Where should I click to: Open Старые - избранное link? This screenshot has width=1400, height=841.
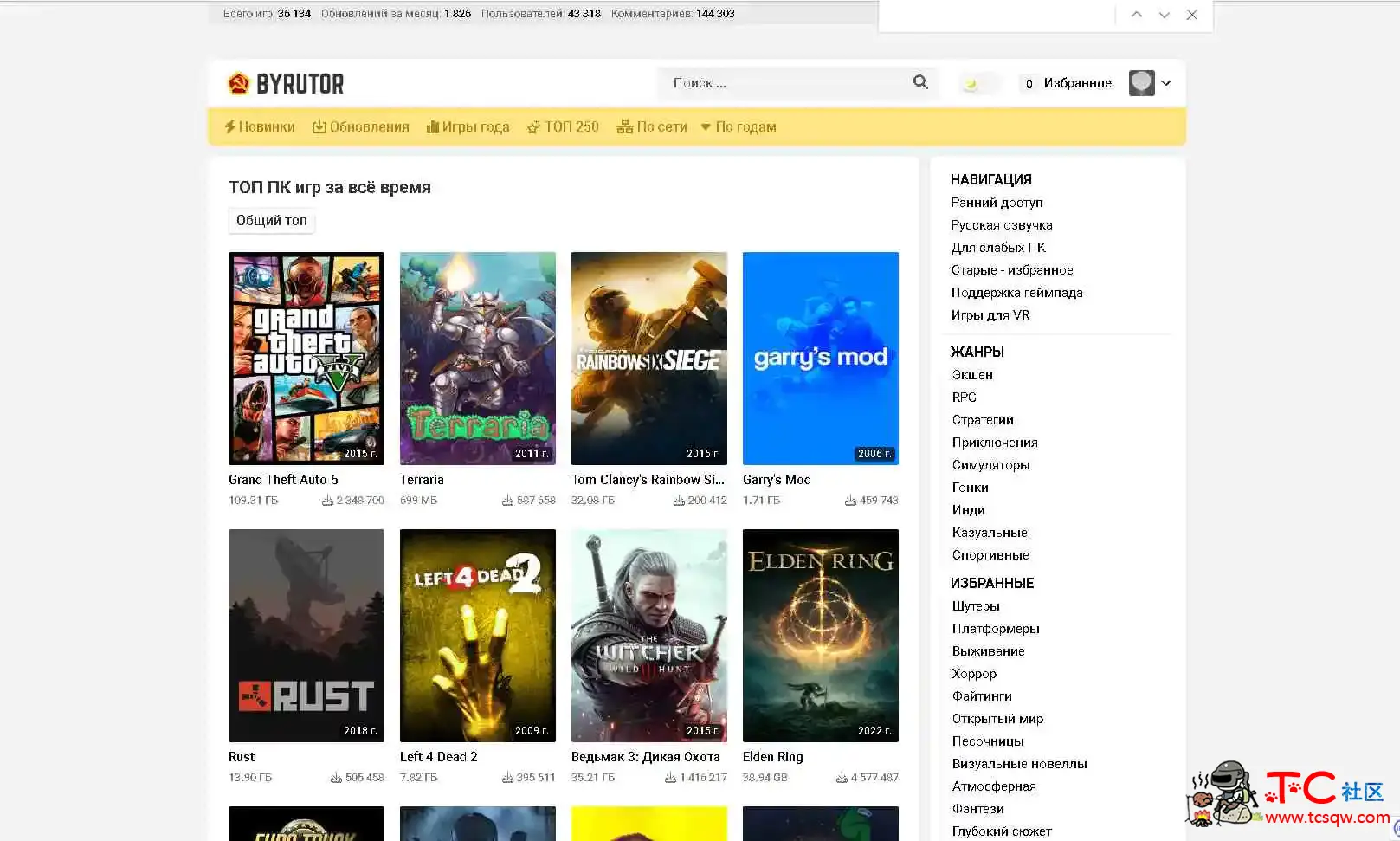pyautogui.click(x=1012, y=270)
